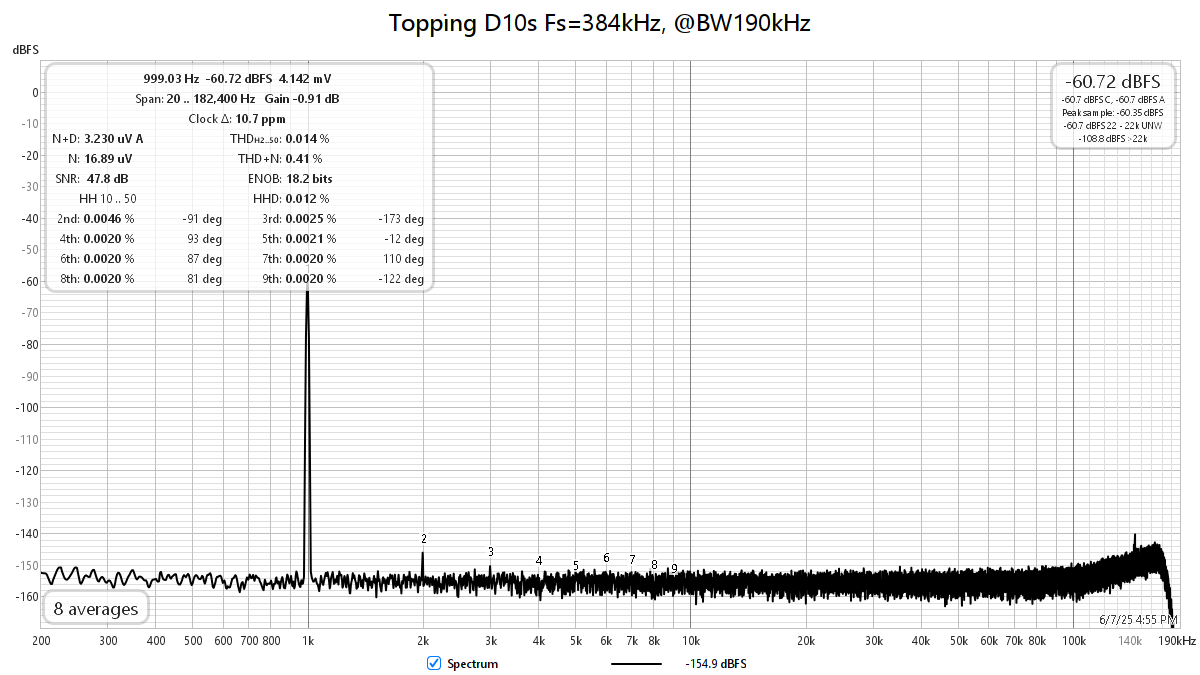The width and height of the screenshot is (1200, 675).
Task: Click the 9th harmonic -122 deg phase
Action: [401, 279]
